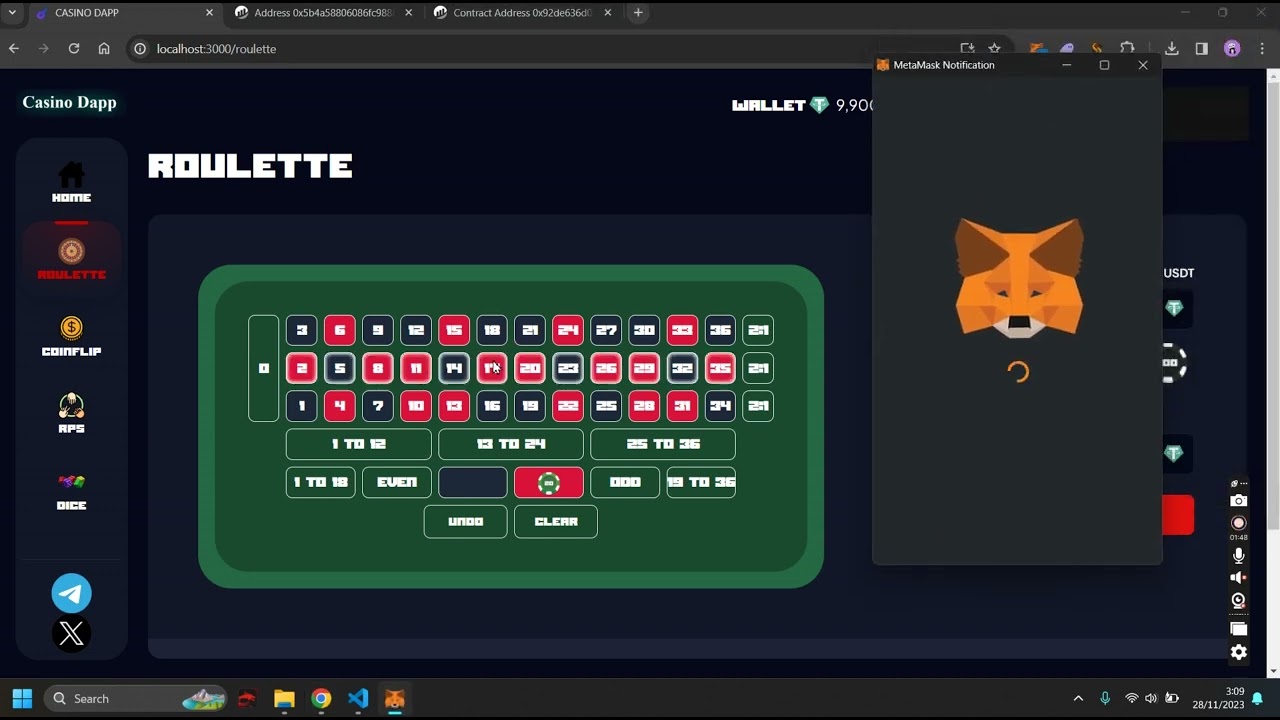Bet on black number 3
Screen dimensions: 1280x720
click(x=302, y=330)
